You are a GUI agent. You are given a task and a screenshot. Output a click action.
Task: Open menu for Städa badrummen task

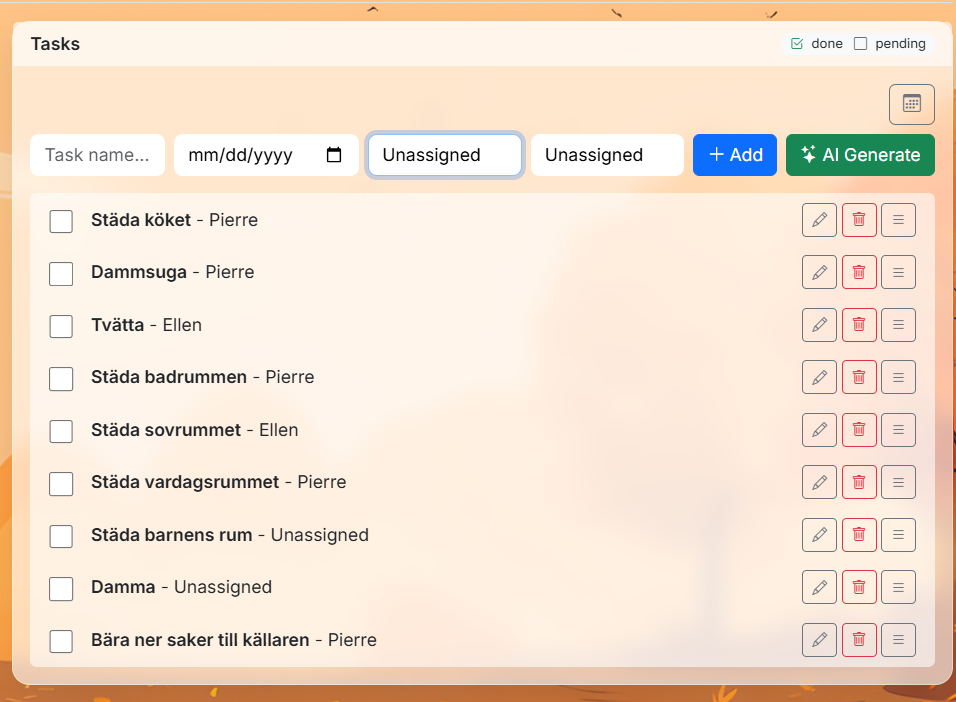click(x=898, y=377)
